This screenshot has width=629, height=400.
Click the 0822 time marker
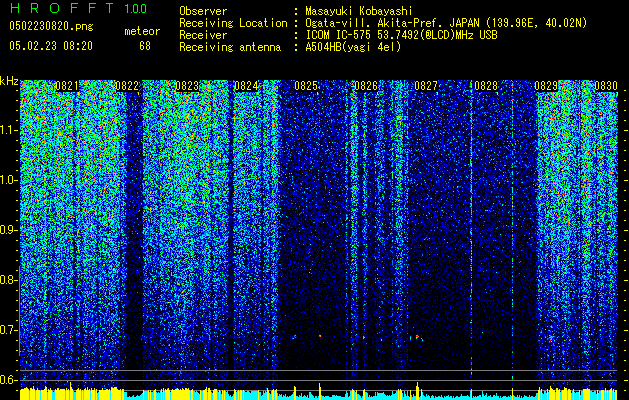127,86
